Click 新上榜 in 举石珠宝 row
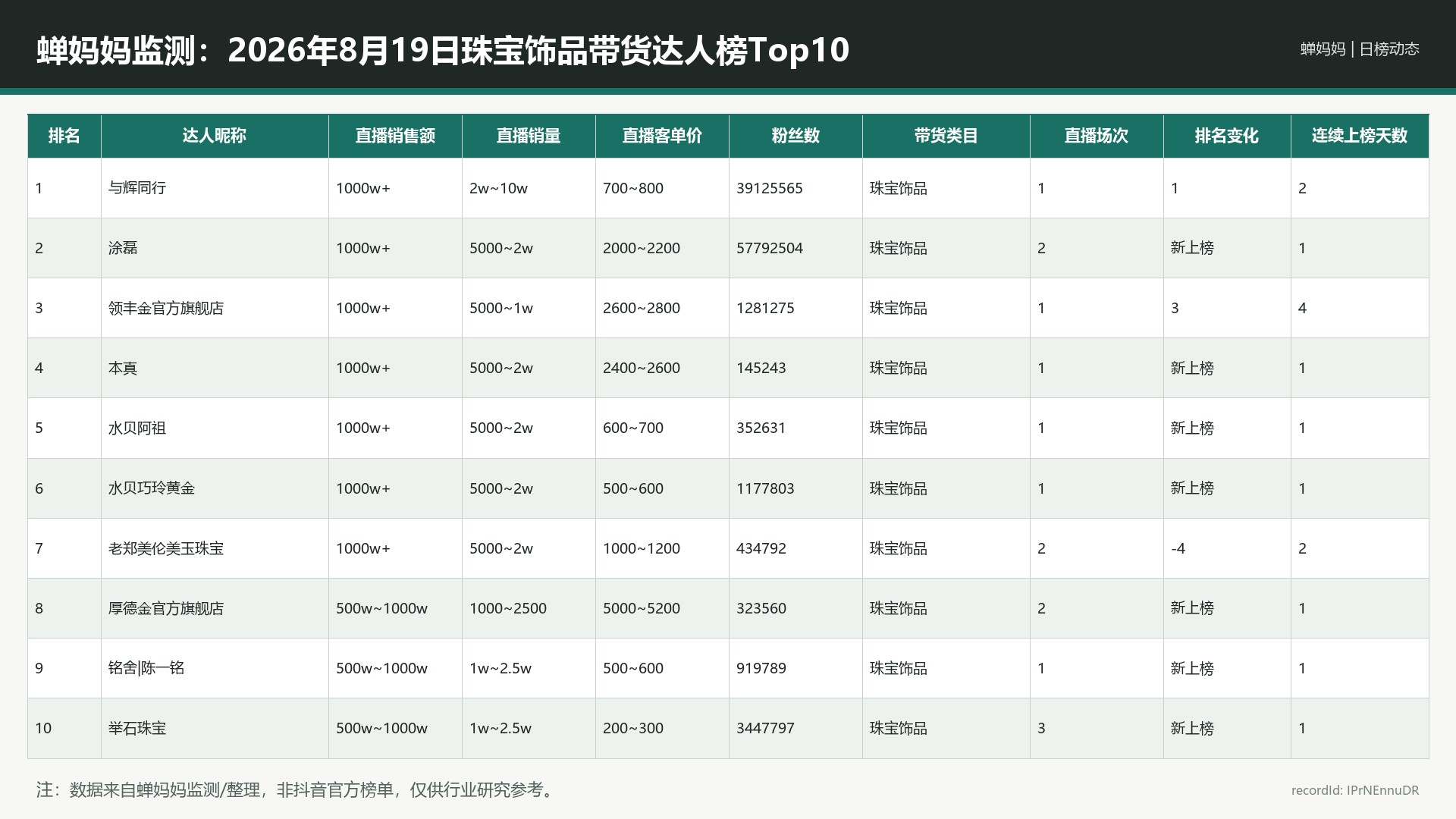 tap(1192, 728)
